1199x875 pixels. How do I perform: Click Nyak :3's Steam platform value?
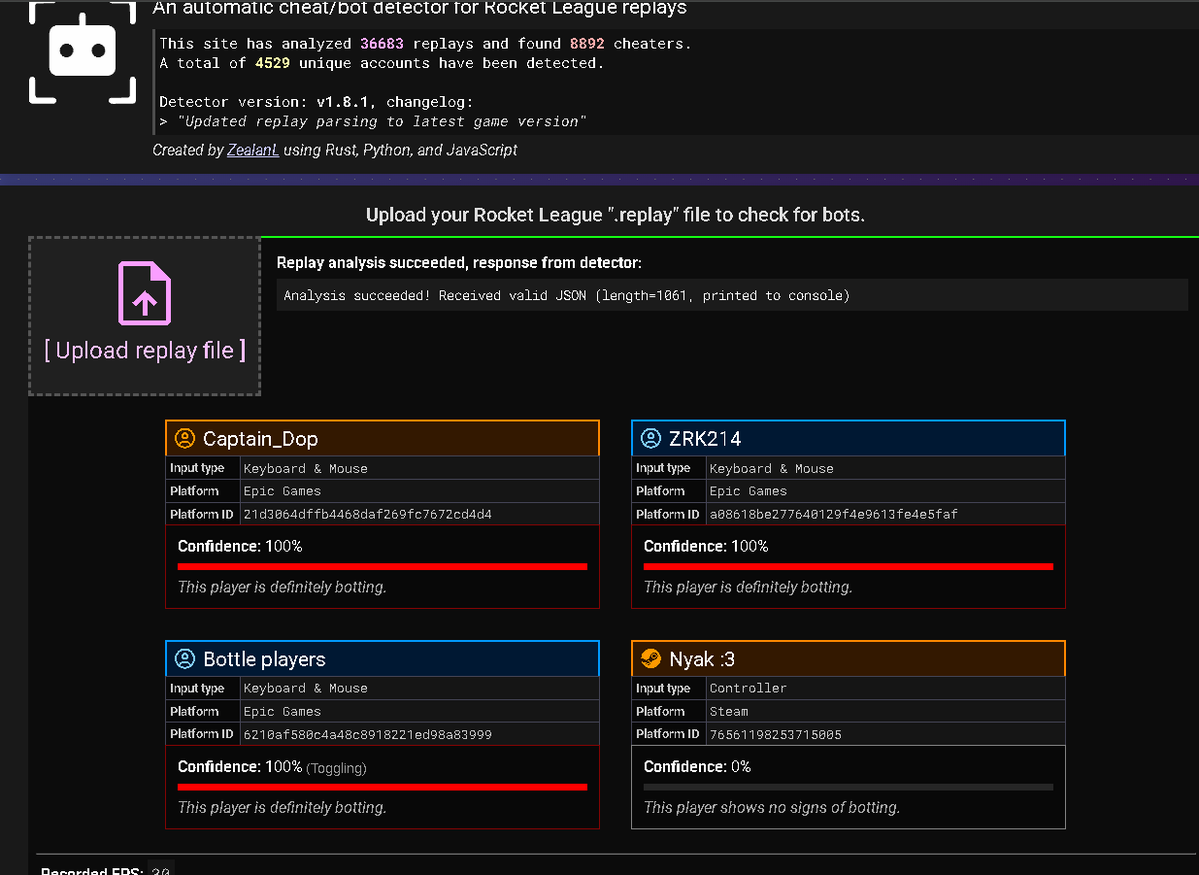coord(729,711)
